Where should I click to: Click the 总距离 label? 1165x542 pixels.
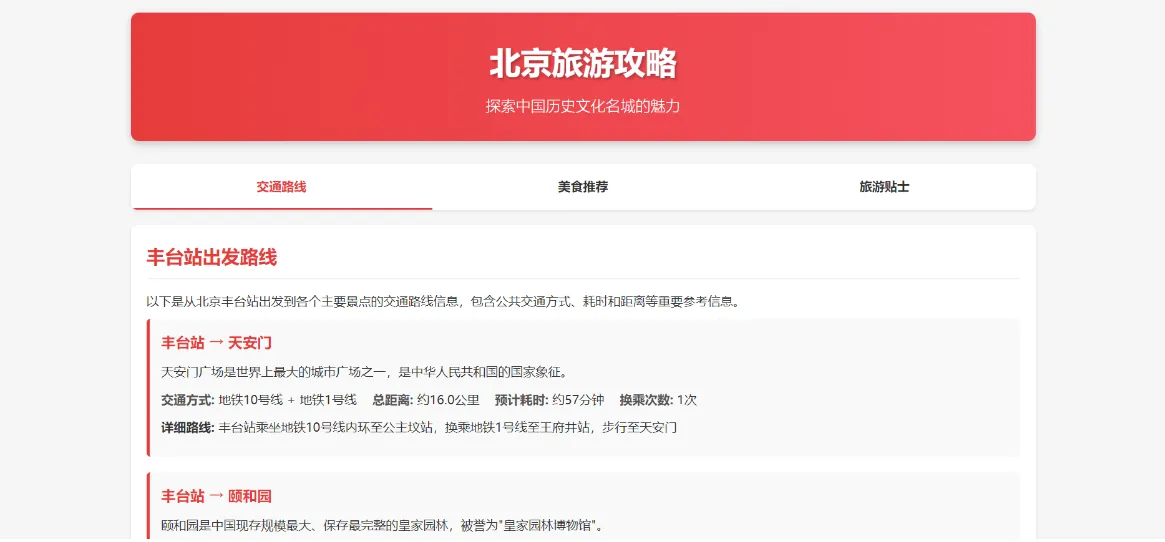pyautogui.click(x=392, y=400)
